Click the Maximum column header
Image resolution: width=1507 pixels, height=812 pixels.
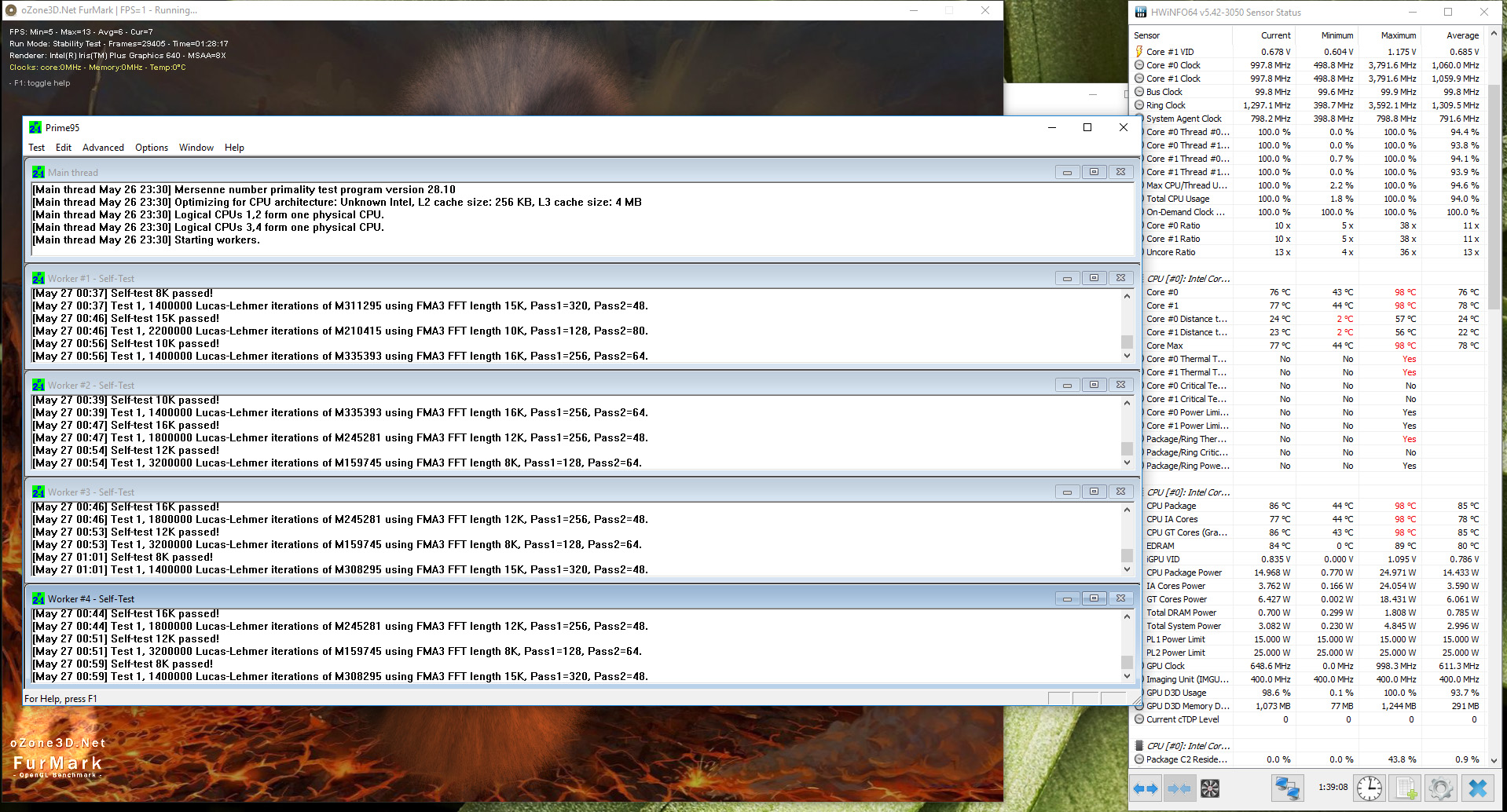[x=1389, y=35]
